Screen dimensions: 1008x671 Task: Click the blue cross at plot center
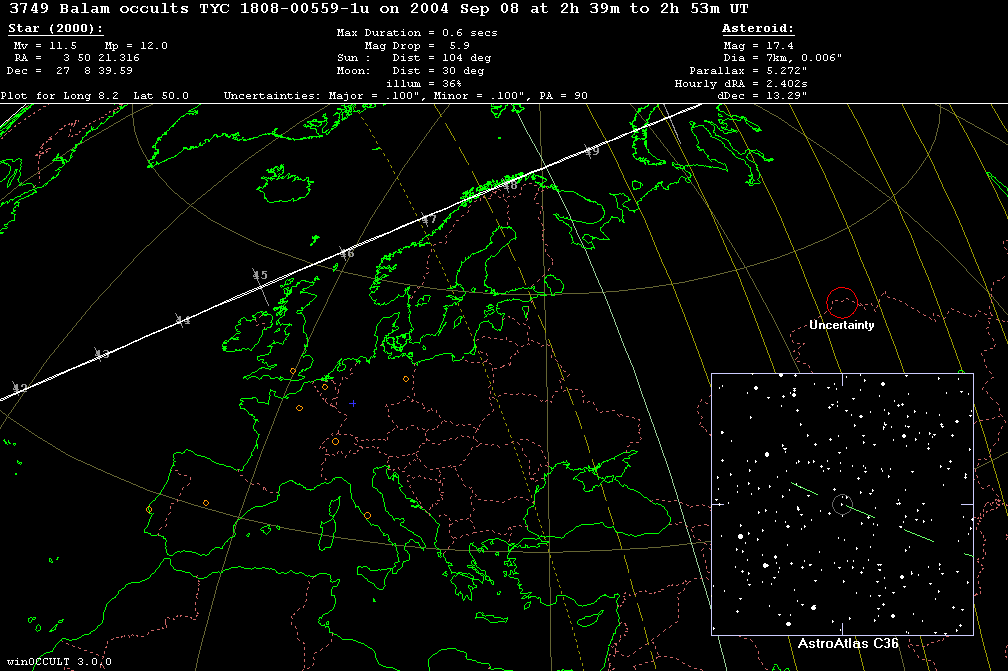(x=352, y=404)
